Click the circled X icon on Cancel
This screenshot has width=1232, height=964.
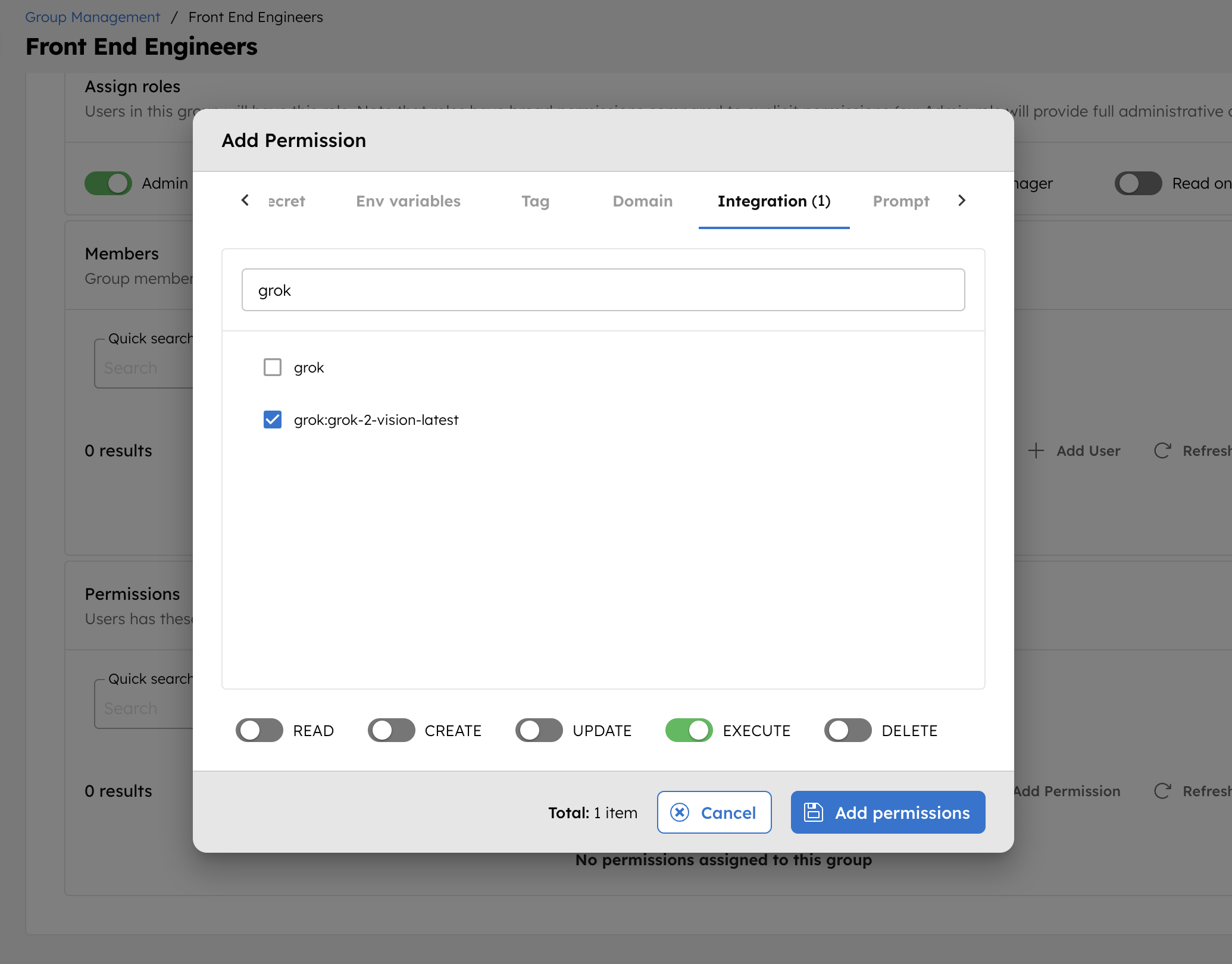coord(680,812)
